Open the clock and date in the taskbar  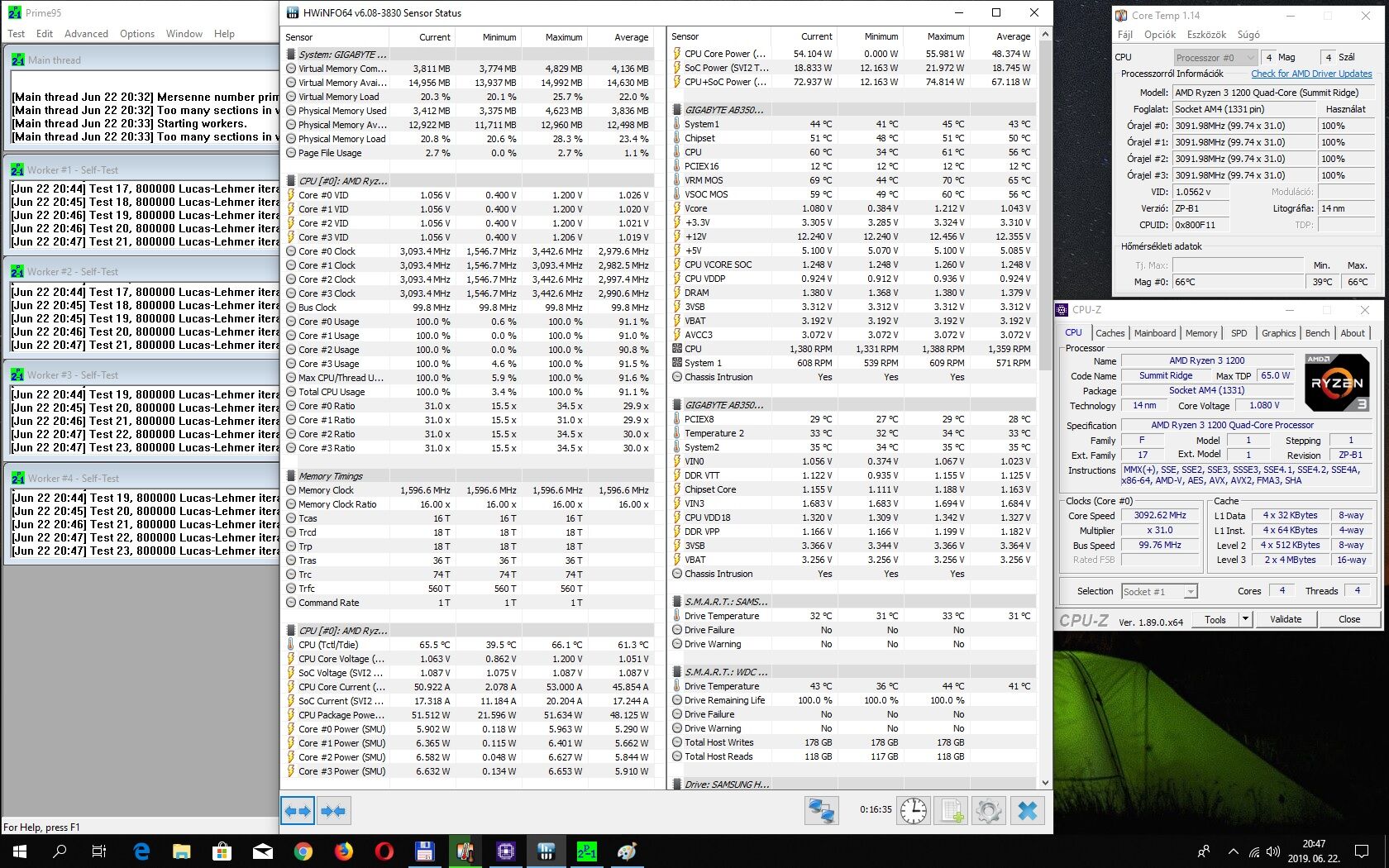click(x=1314, y=851)
